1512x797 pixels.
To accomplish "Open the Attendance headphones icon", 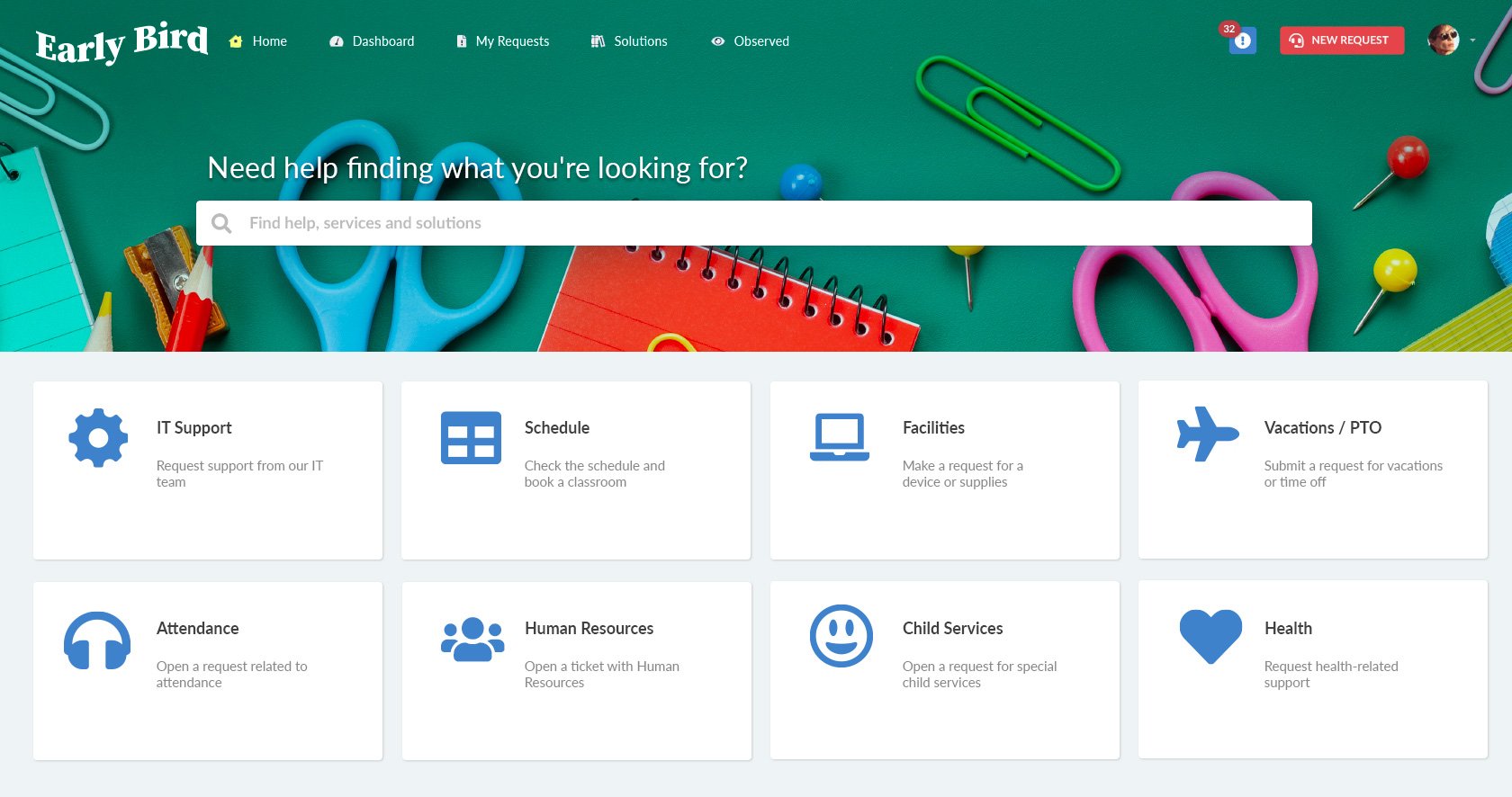I will (97, 640).
